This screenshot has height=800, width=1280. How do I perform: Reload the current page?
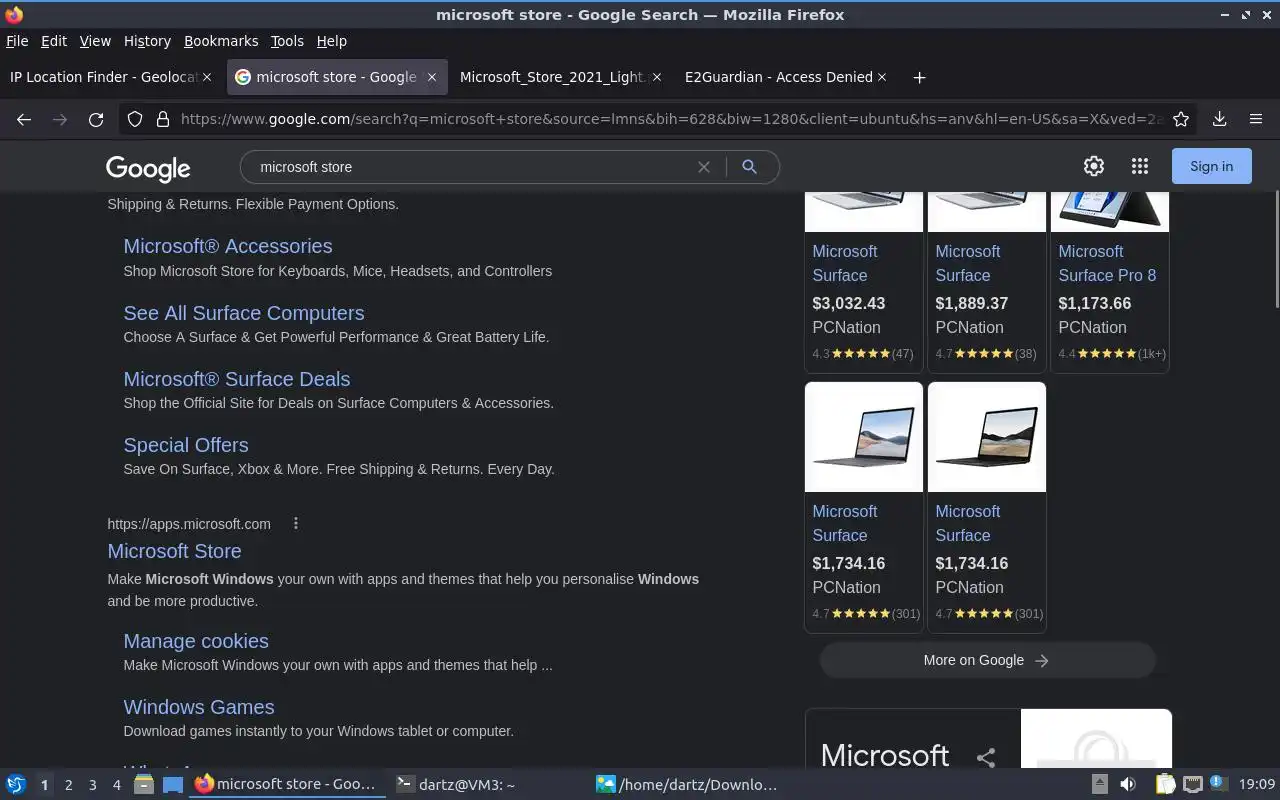(96, 119)
